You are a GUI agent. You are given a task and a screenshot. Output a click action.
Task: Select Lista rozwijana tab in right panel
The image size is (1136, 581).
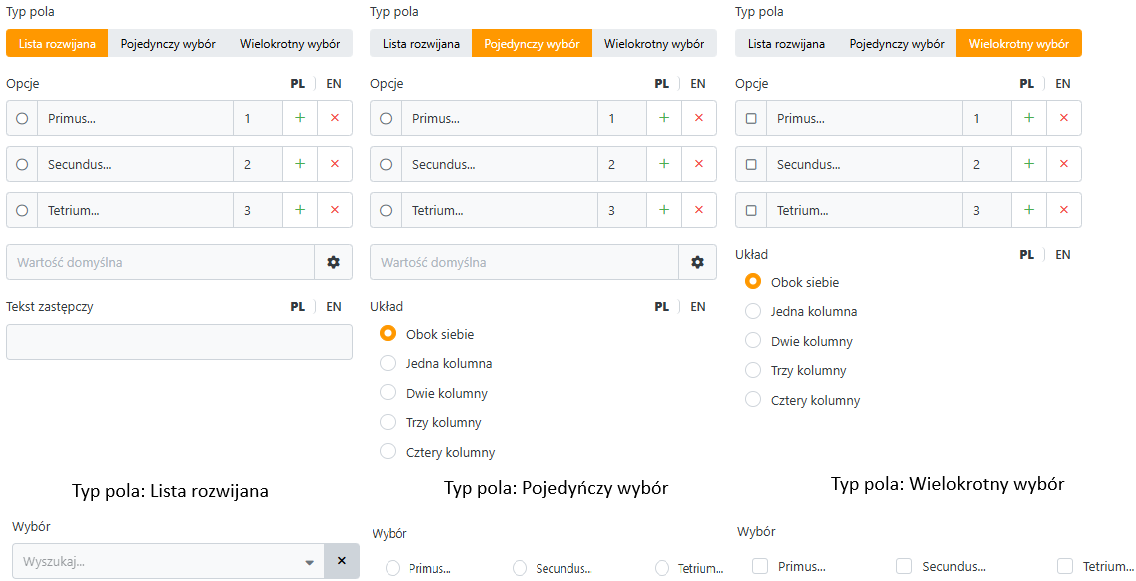coord(786,43)
